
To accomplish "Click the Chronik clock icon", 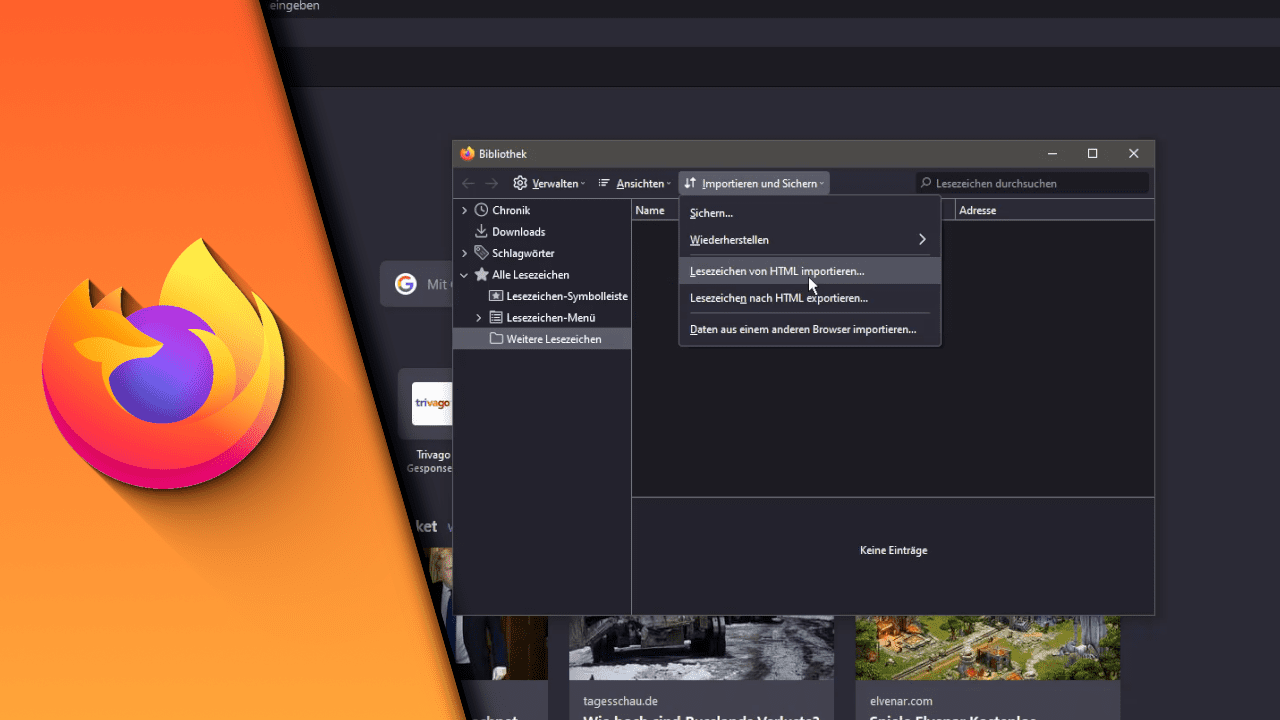I will pyautogui.click(x=482, y=210).
